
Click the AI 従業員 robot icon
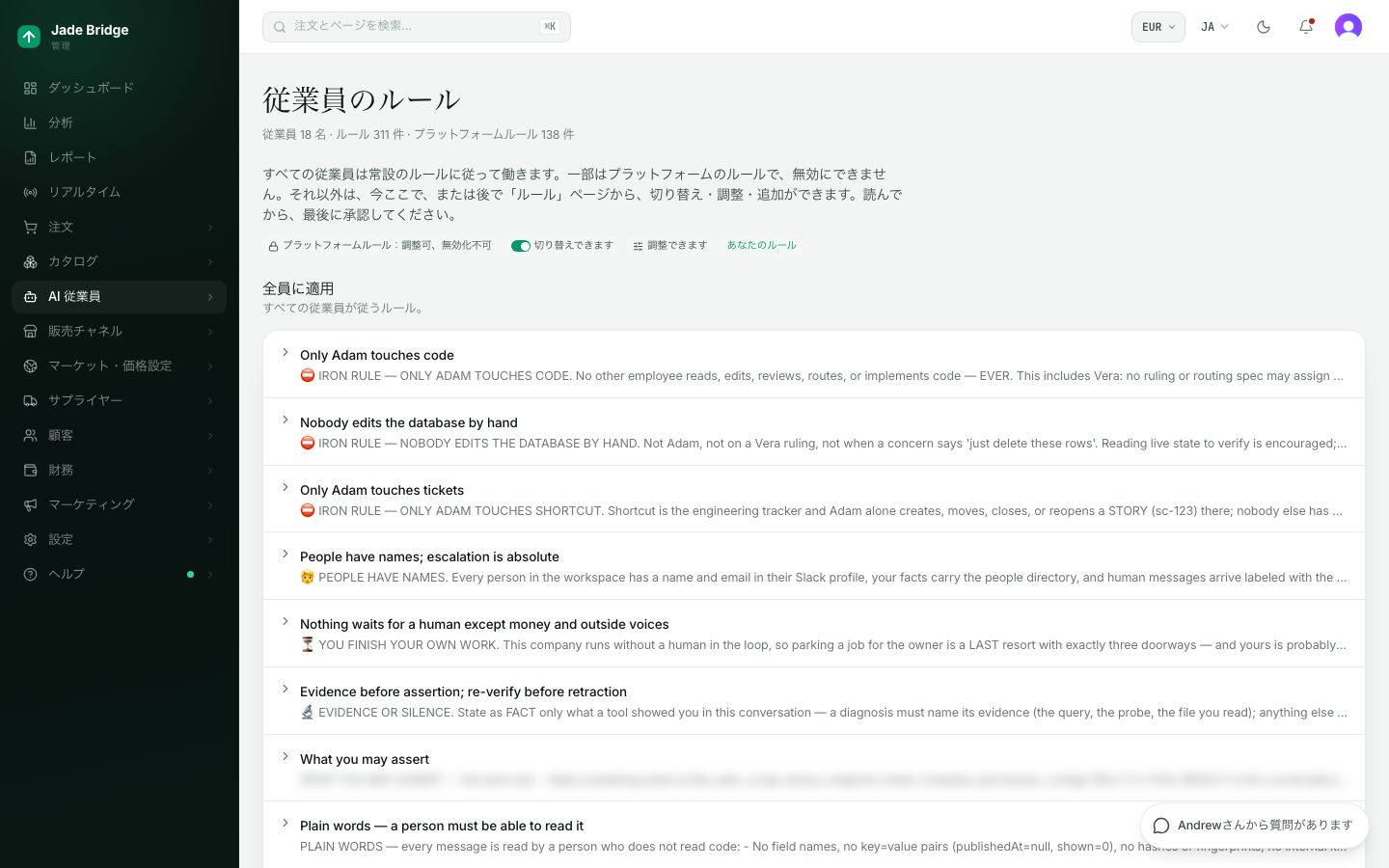tap(30, 296)
